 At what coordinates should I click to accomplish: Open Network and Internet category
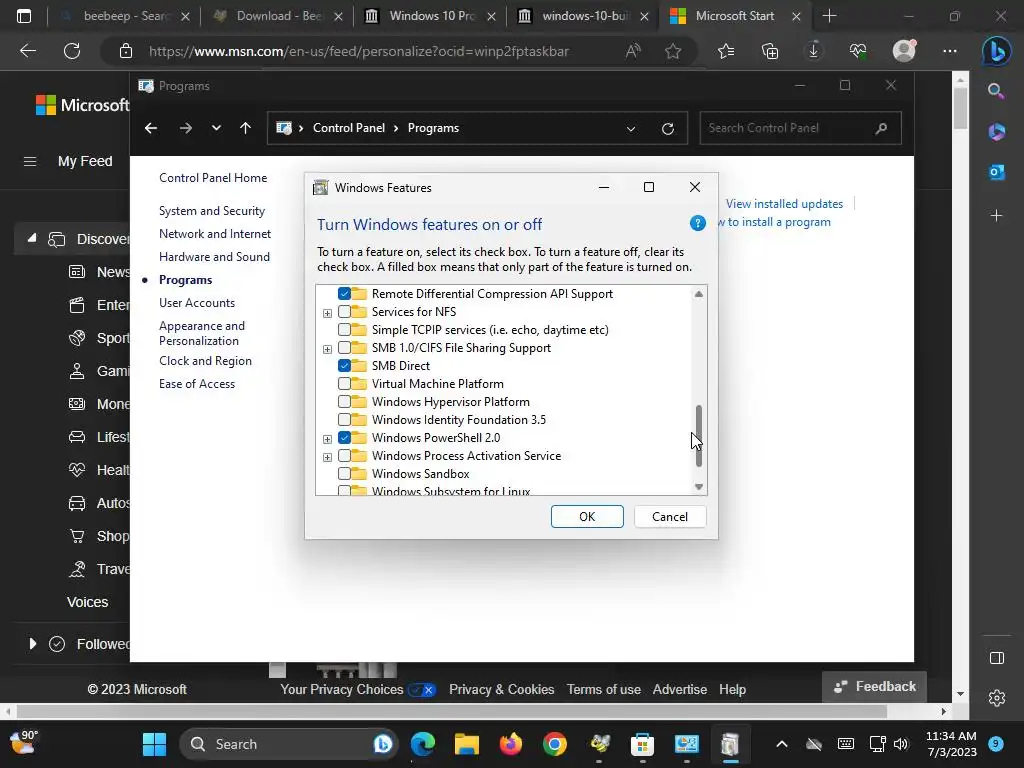point(215,234)
